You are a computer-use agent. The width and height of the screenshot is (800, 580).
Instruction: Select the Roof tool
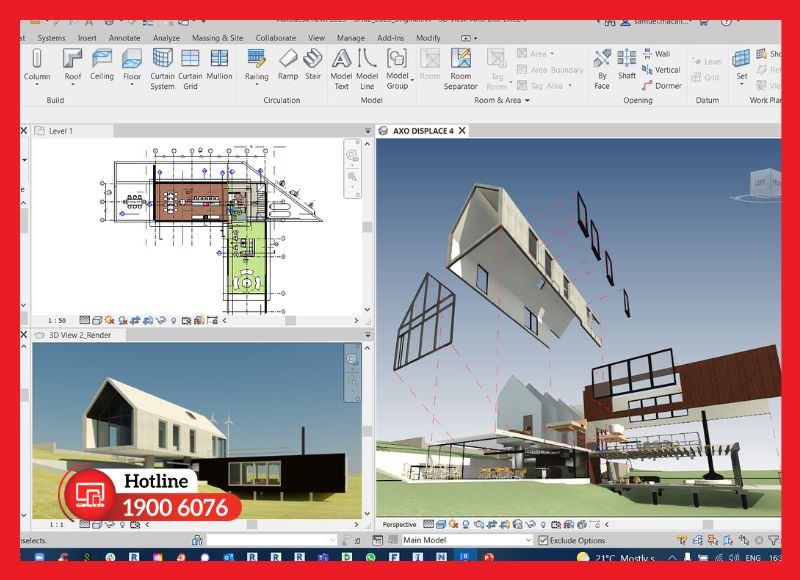click(x=72, y=65)
